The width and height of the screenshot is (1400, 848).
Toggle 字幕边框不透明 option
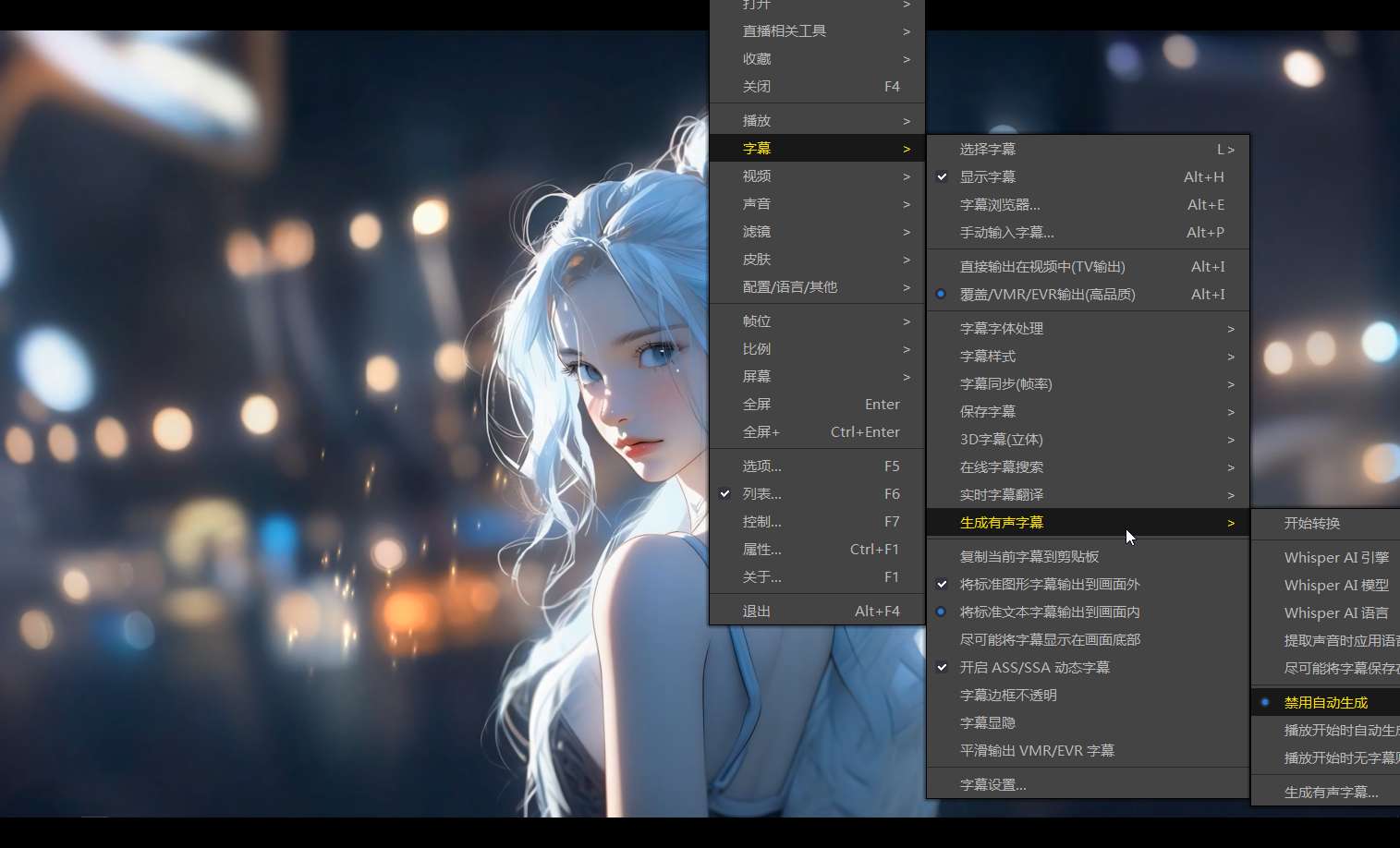(1088, 695)
